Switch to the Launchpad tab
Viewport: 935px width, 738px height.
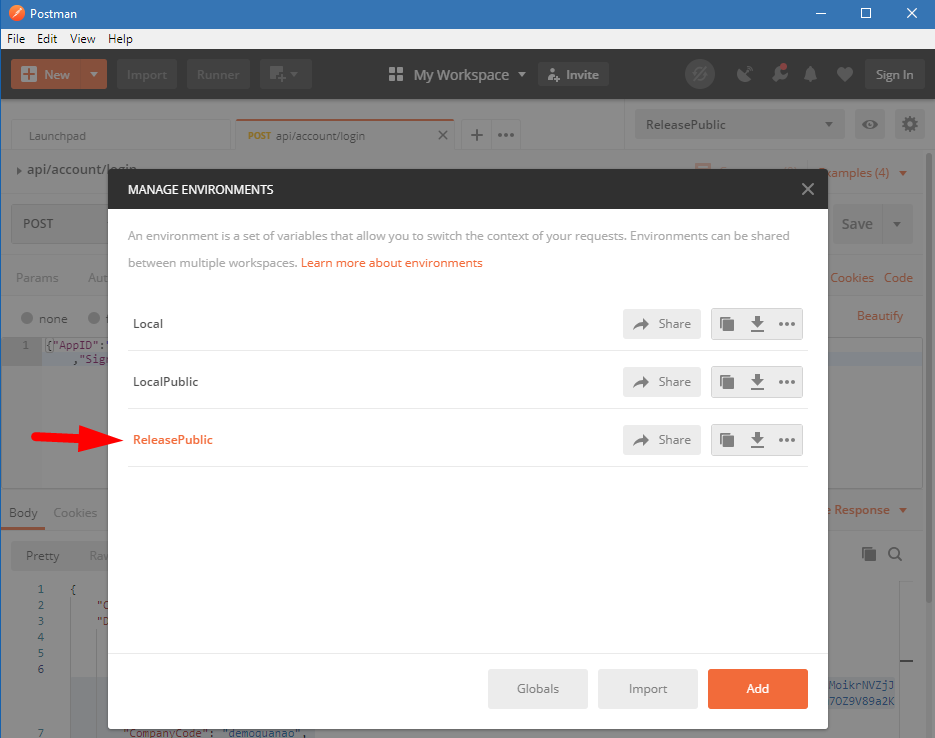(x=121, y=135)
